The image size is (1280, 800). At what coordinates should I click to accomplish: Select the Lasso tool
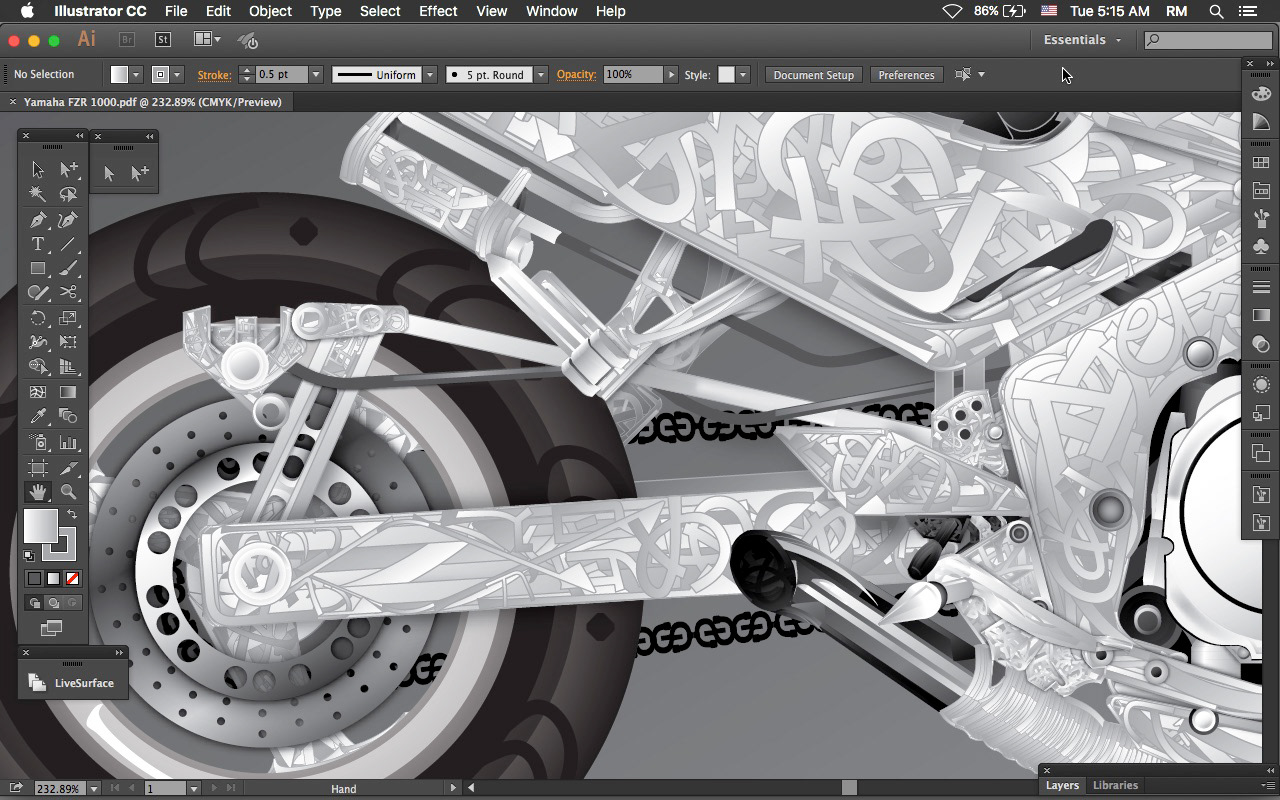pyautogui.click(x=68, y=195)
